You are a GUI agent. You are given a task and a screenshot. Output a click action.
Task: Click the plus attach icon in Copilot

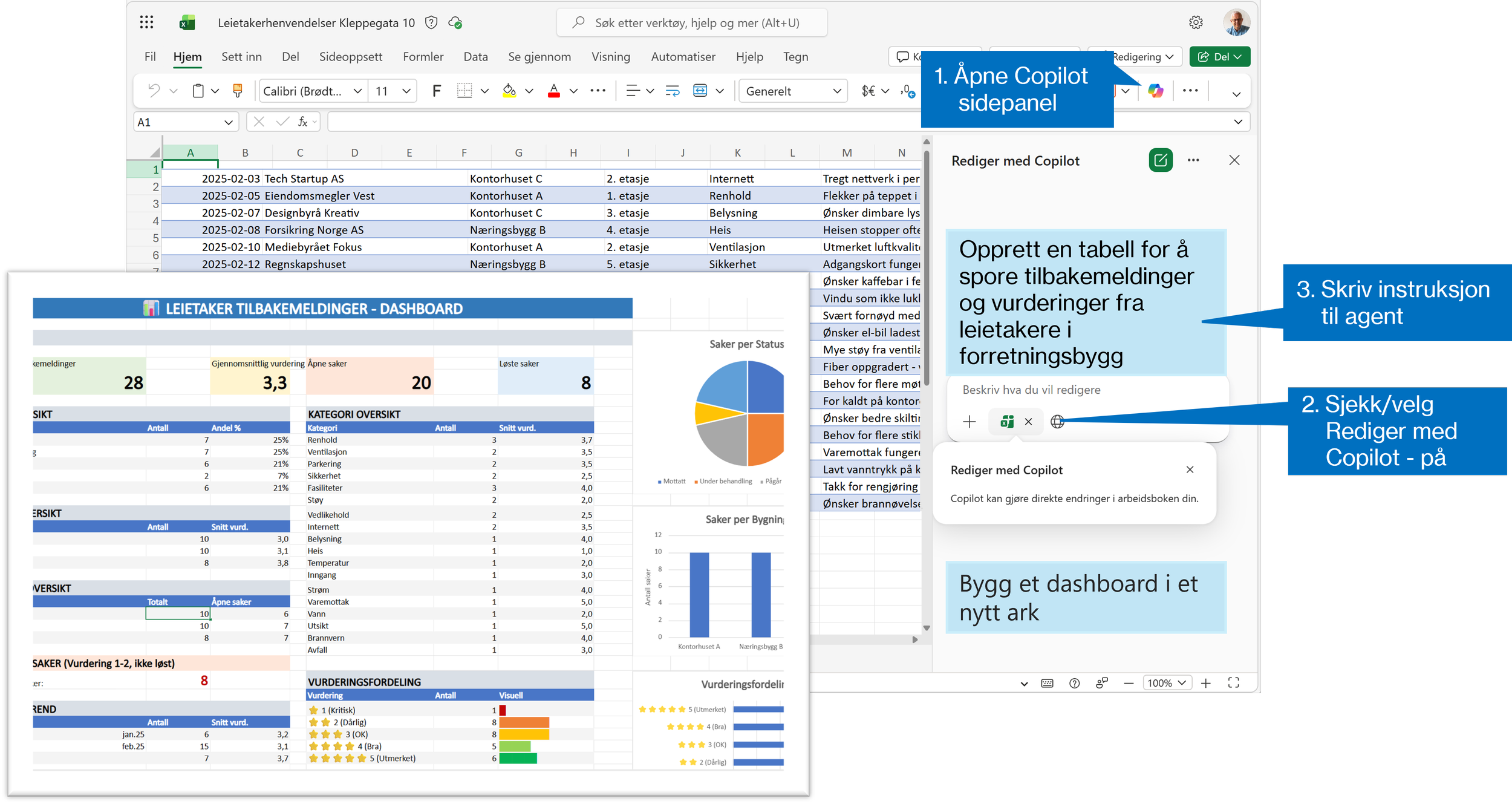[x=969, y=422]
